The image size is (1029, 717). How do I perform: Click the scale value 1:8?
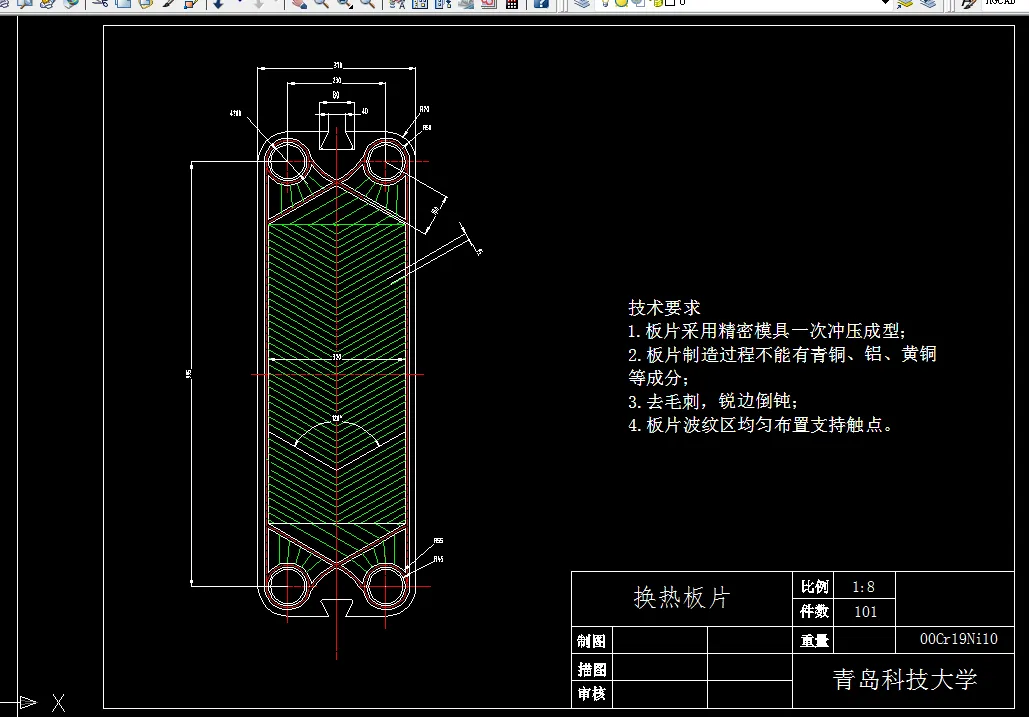[x=864, y=587]
